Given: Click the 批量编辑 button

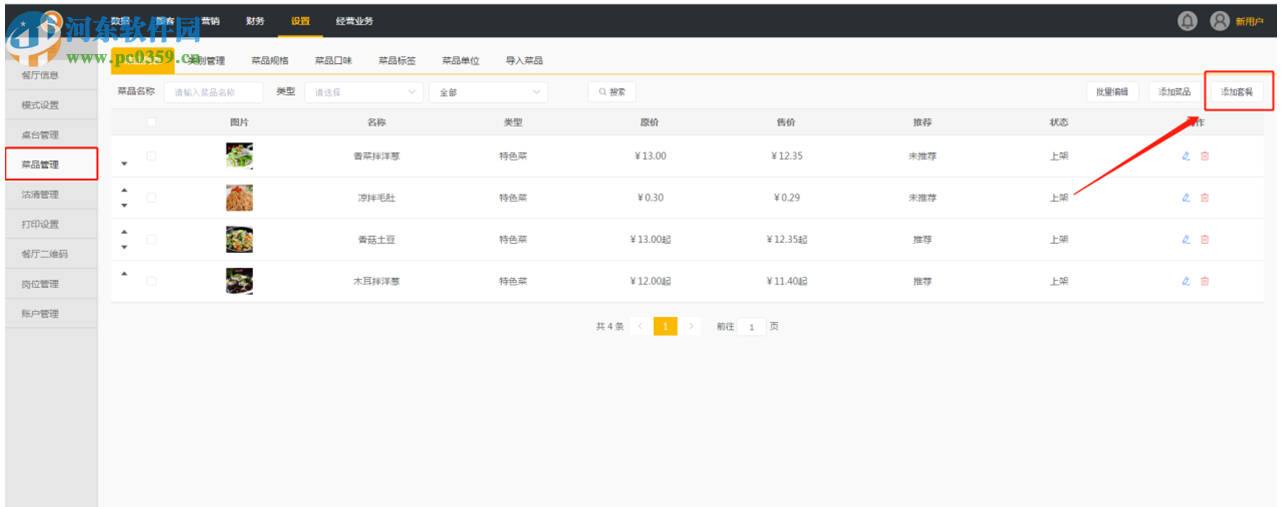Looking at the screenshot, I should click(1113, 92).
